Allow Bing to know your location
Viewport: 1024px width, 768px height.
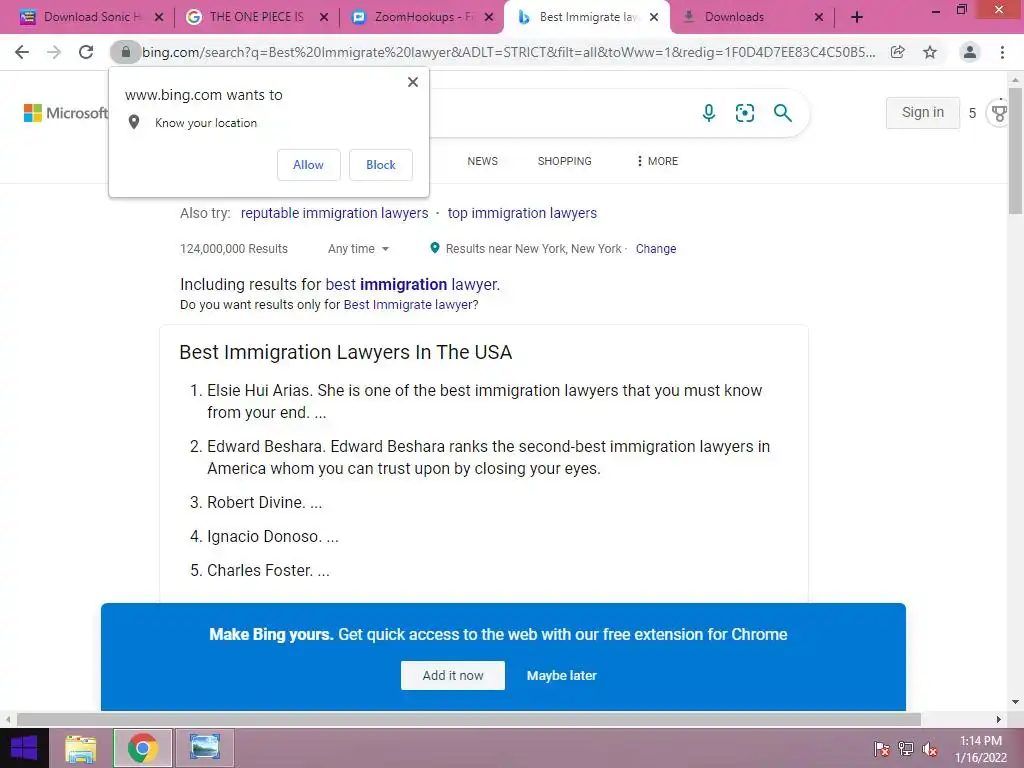(x=308, y=165)
